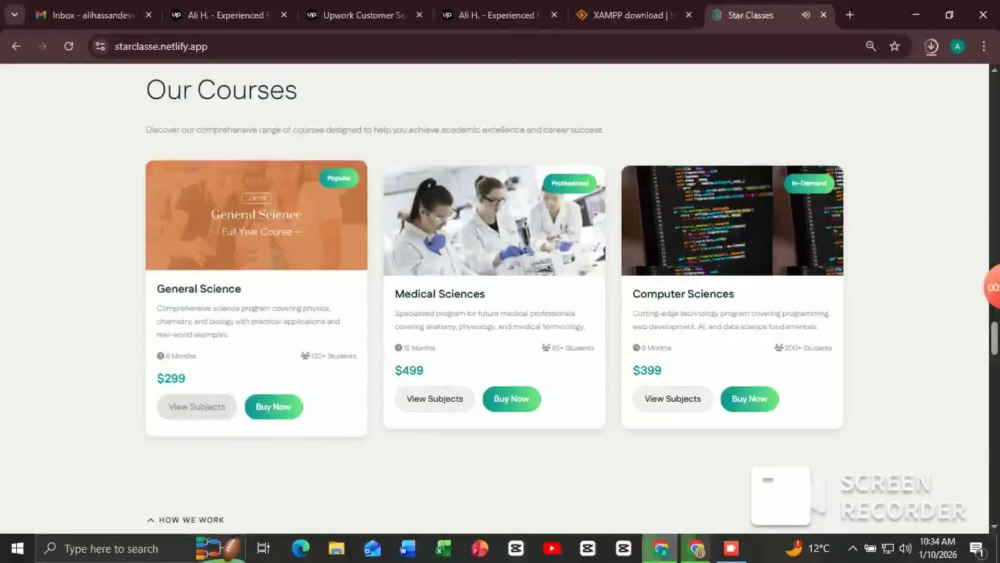The width and height of the screenshot is (1000, 563).
Task: Buy the Computer Sciences course
Action: coord(749,398)
